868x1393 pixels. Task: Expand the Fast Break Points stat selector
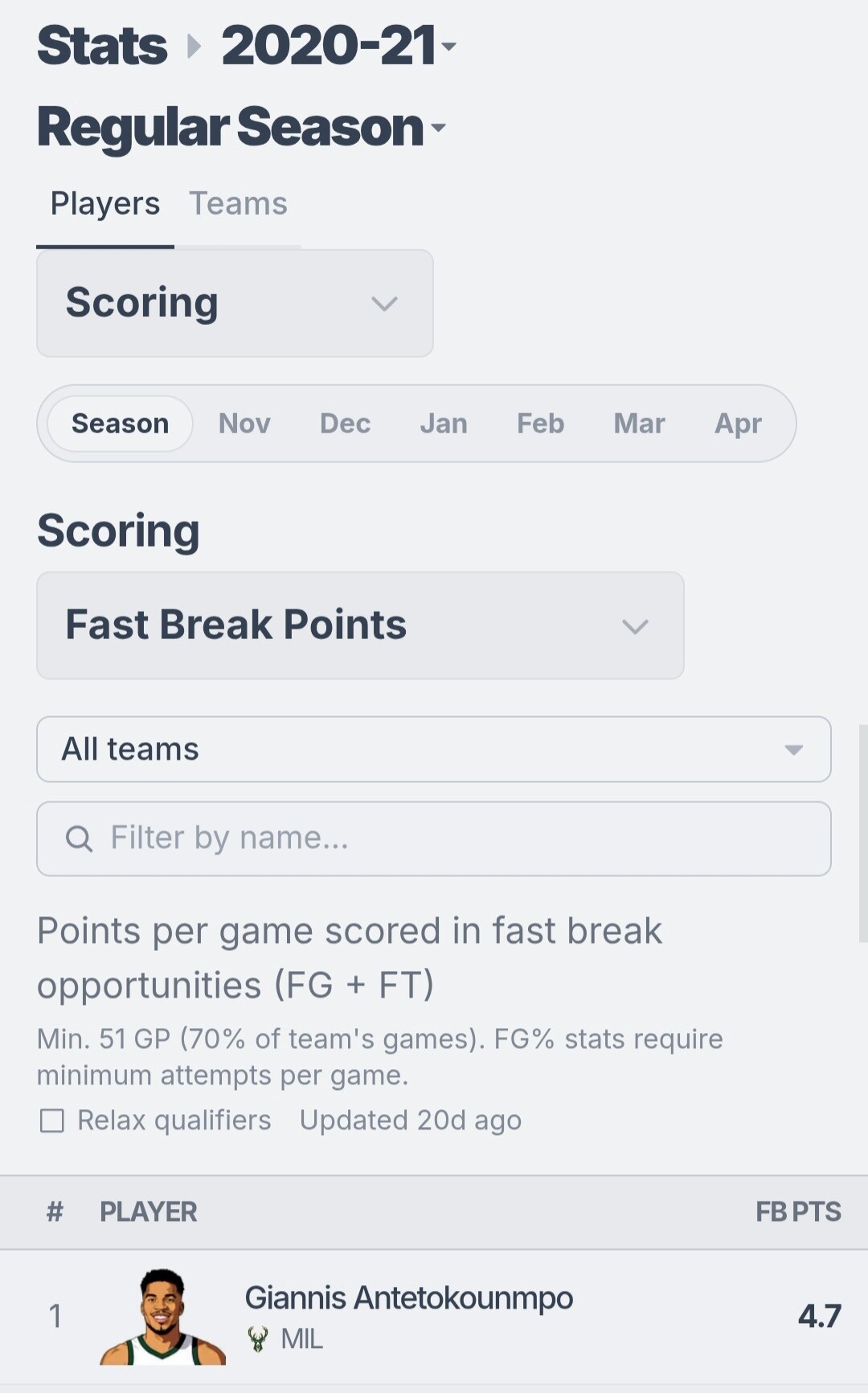click(x=360, y=625)
